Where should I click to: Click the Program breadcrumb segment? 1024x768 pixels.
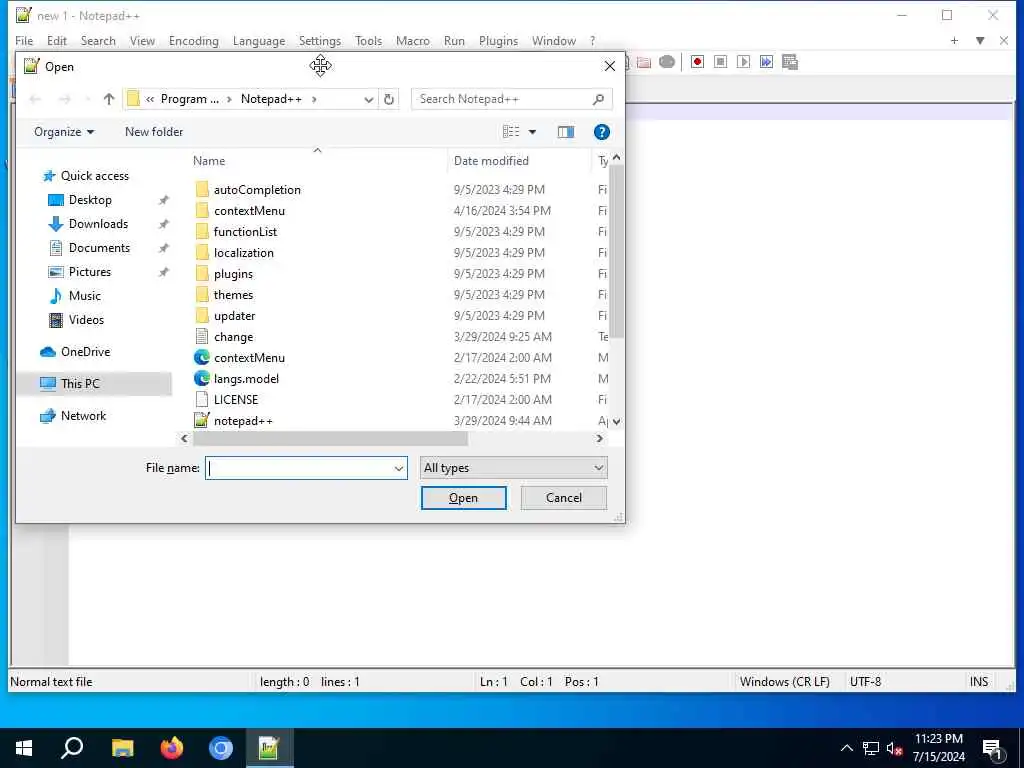tap(189, 99)
